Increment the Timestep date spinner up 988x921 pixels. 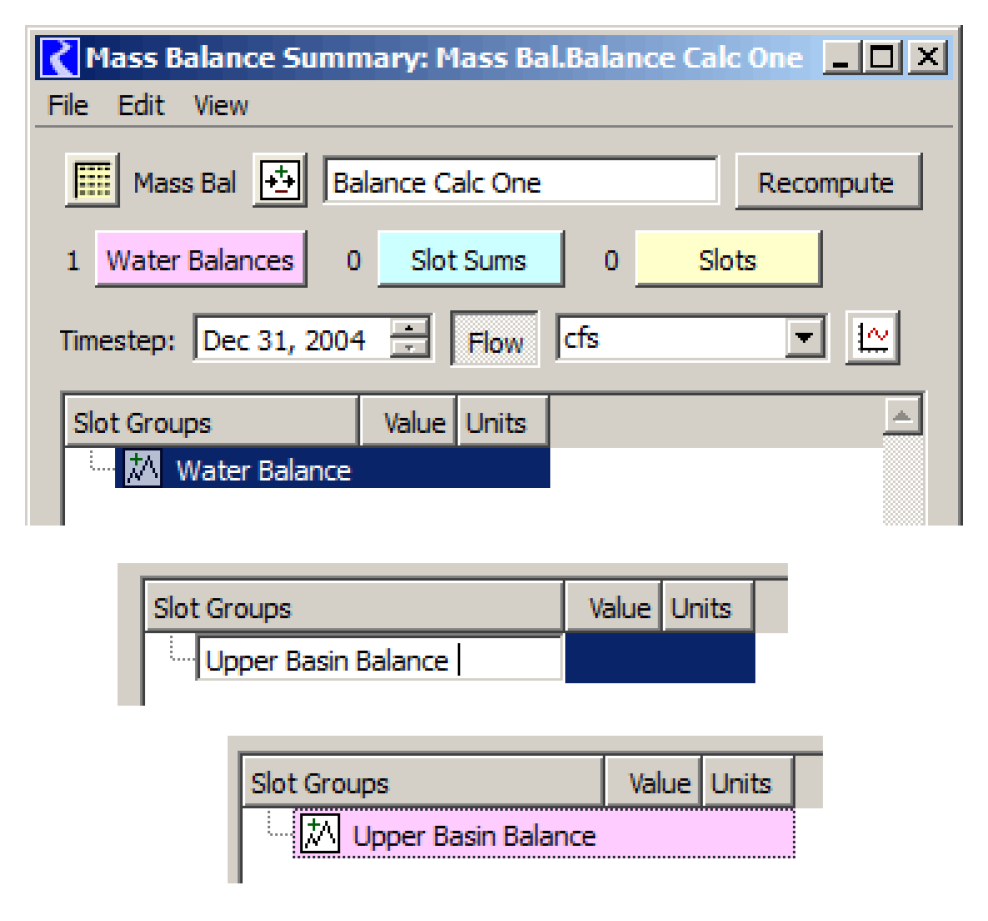pyautogui.click(x=408, y=329)
